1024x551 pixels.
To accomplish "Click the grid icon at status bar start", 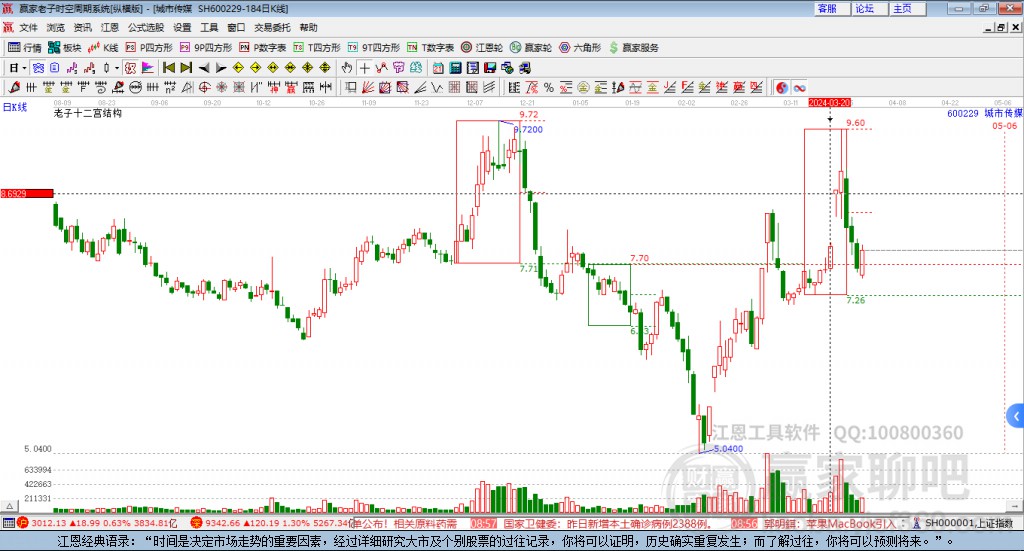I will pyautogui.click(x=8, y=523).
